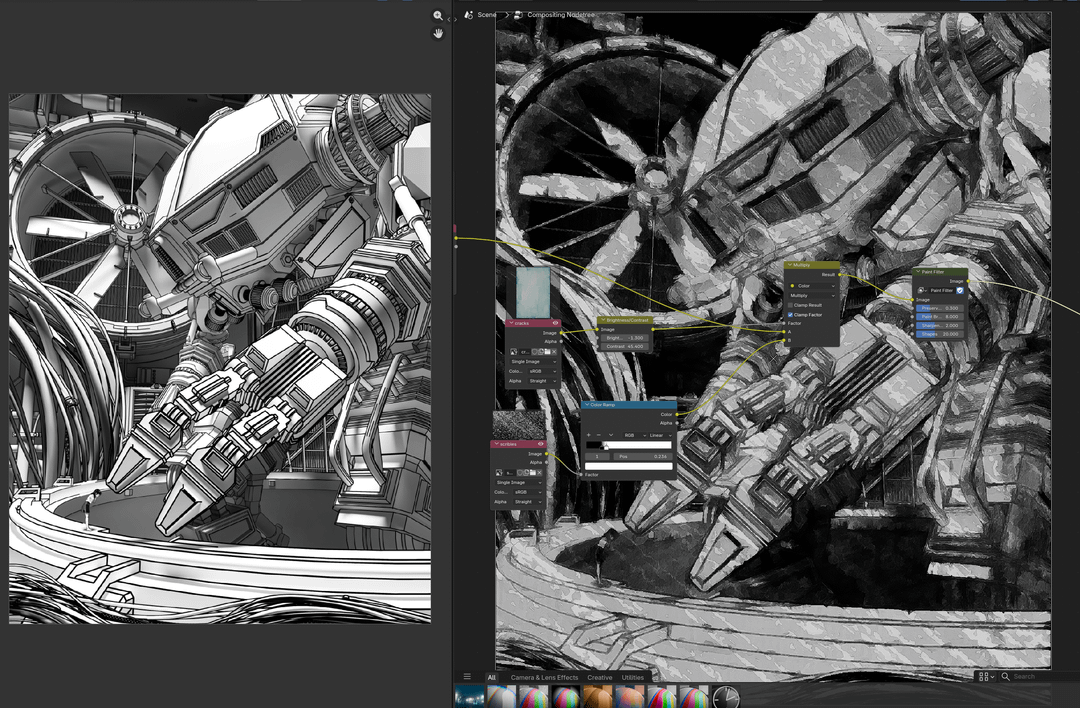Click the fake user shield on Paint Filter
Image resolution: width=1080 pixels, height=708 pixels.
(x=959, y=290)
